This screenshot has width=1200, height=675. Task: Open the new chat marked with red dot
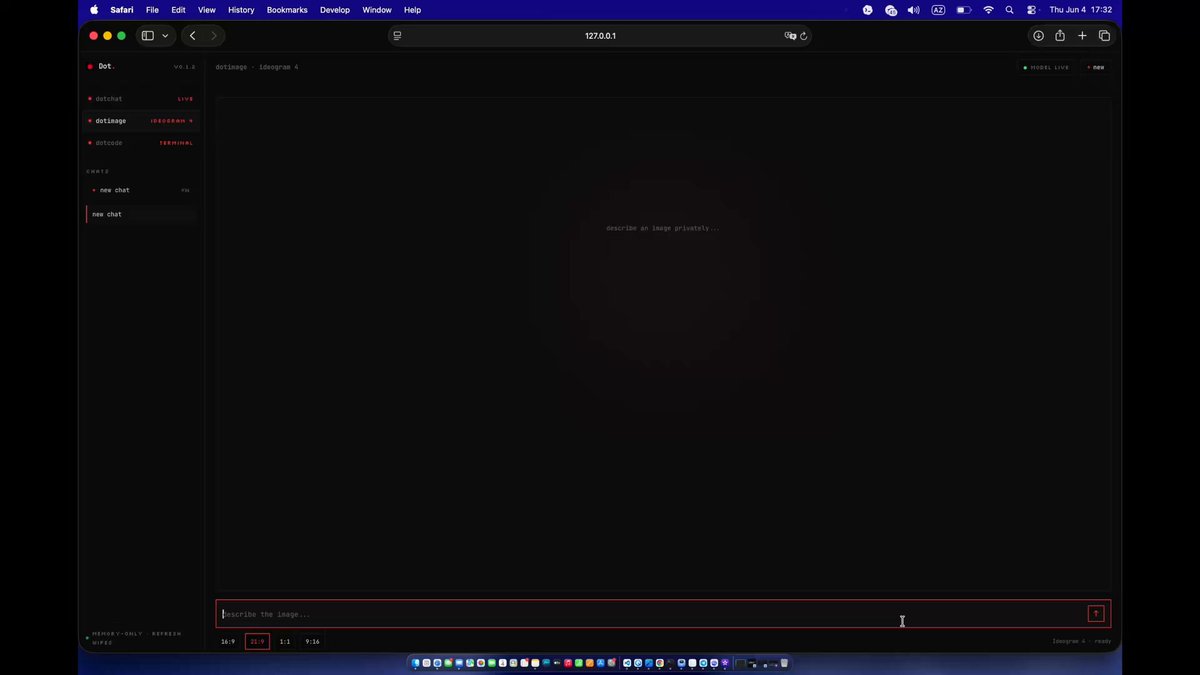pos(141,190)
